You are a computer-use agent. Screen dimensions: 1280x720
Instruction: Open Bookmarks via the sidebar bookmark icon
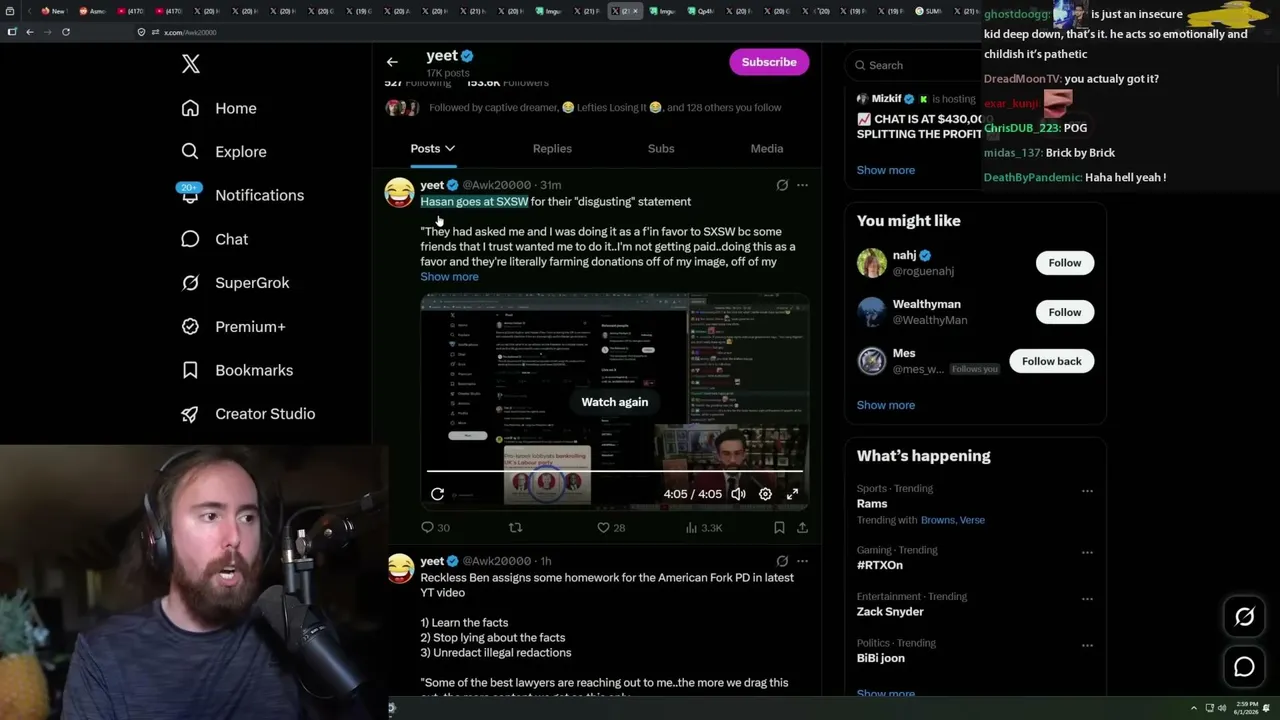[x=190, y=370]
